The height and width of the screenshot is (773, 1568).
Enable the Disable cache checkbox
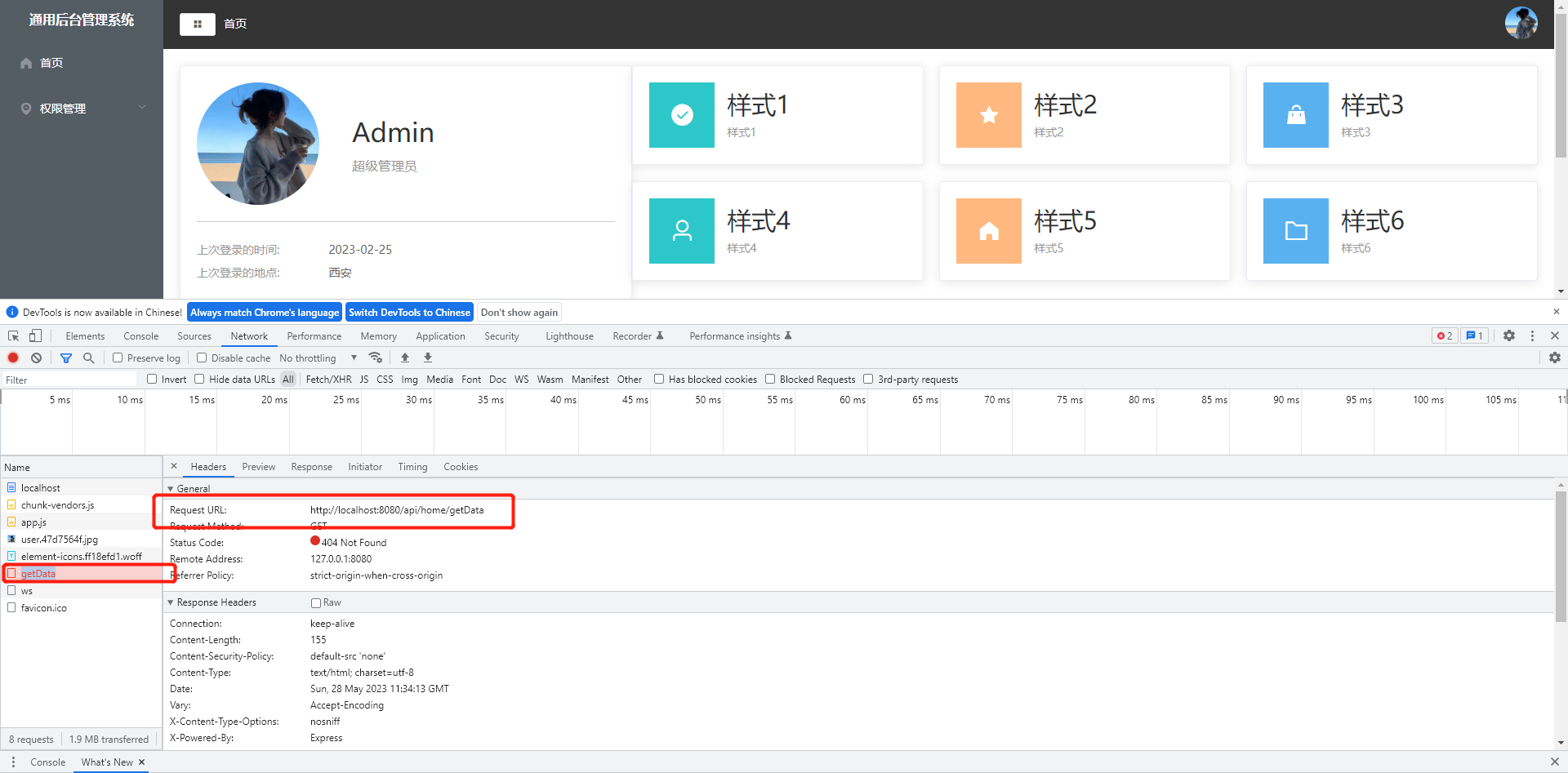click(202, 358)
